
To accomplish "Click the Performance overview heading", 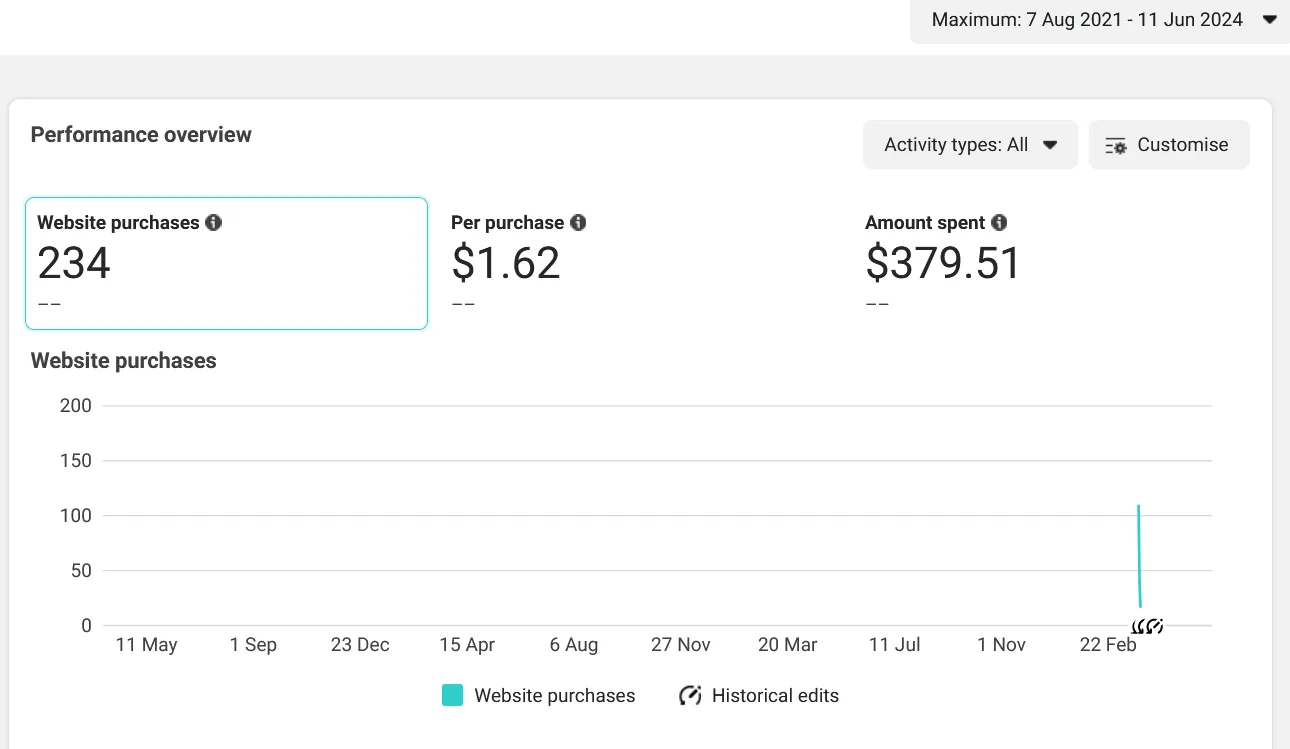I will pos(141,135).
